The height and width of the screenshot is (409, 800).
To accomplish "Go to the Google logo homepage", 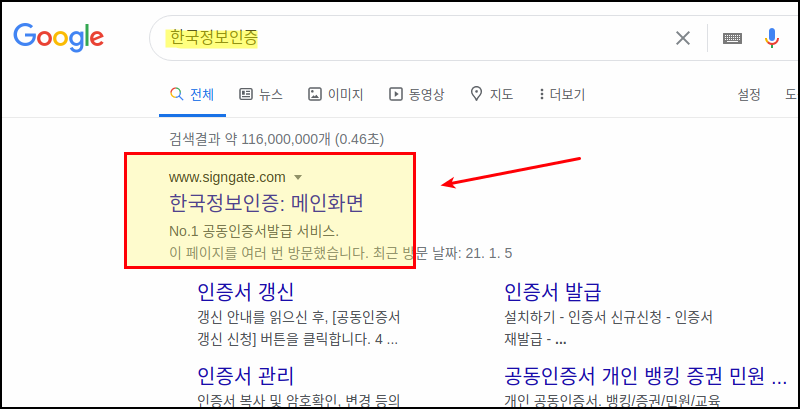I will [59, 37].
